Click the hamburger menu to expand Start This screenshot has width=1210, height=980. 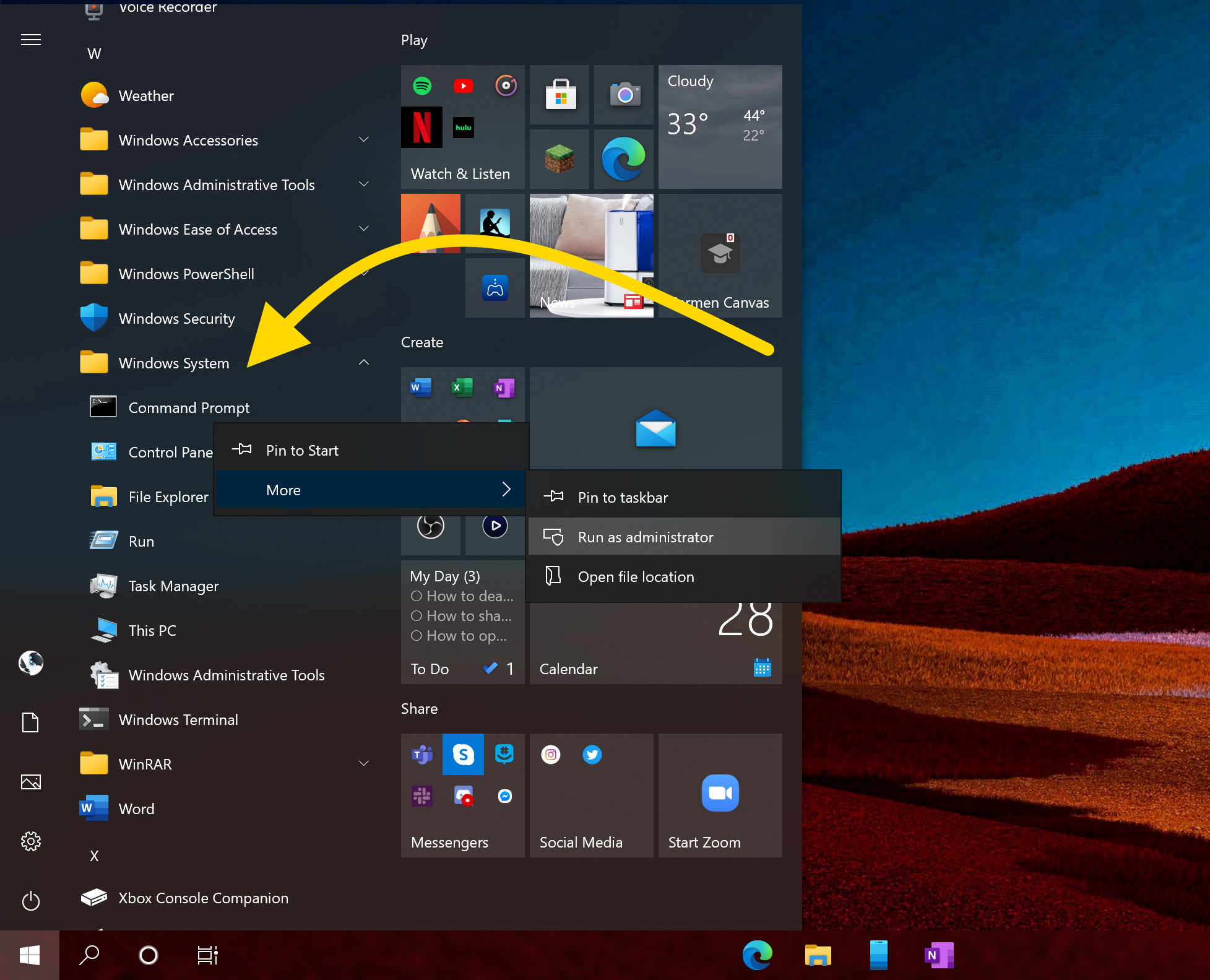[30, 39]
